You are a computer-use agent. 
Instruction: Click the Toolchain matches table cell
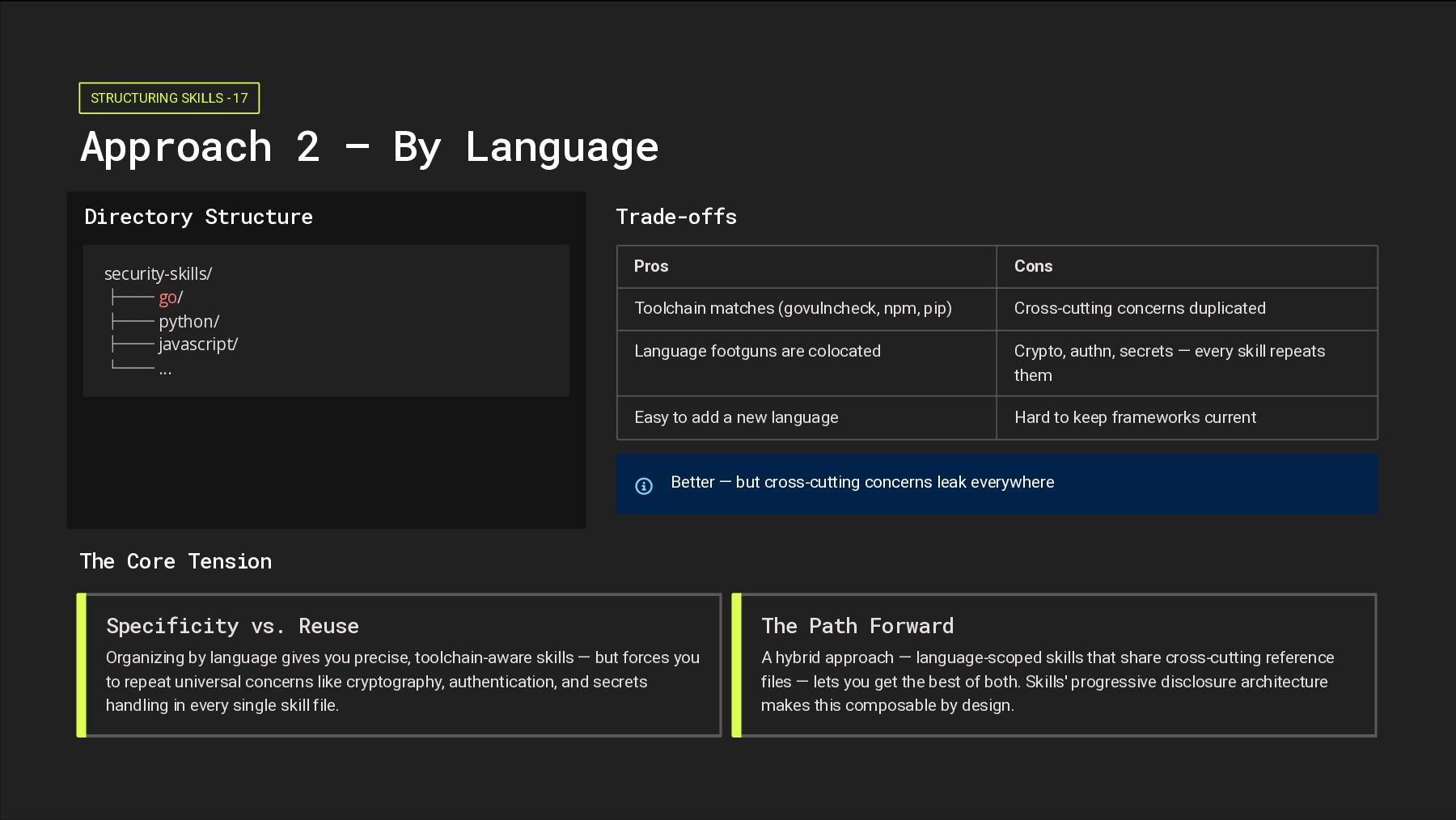[x=793, y=308]
